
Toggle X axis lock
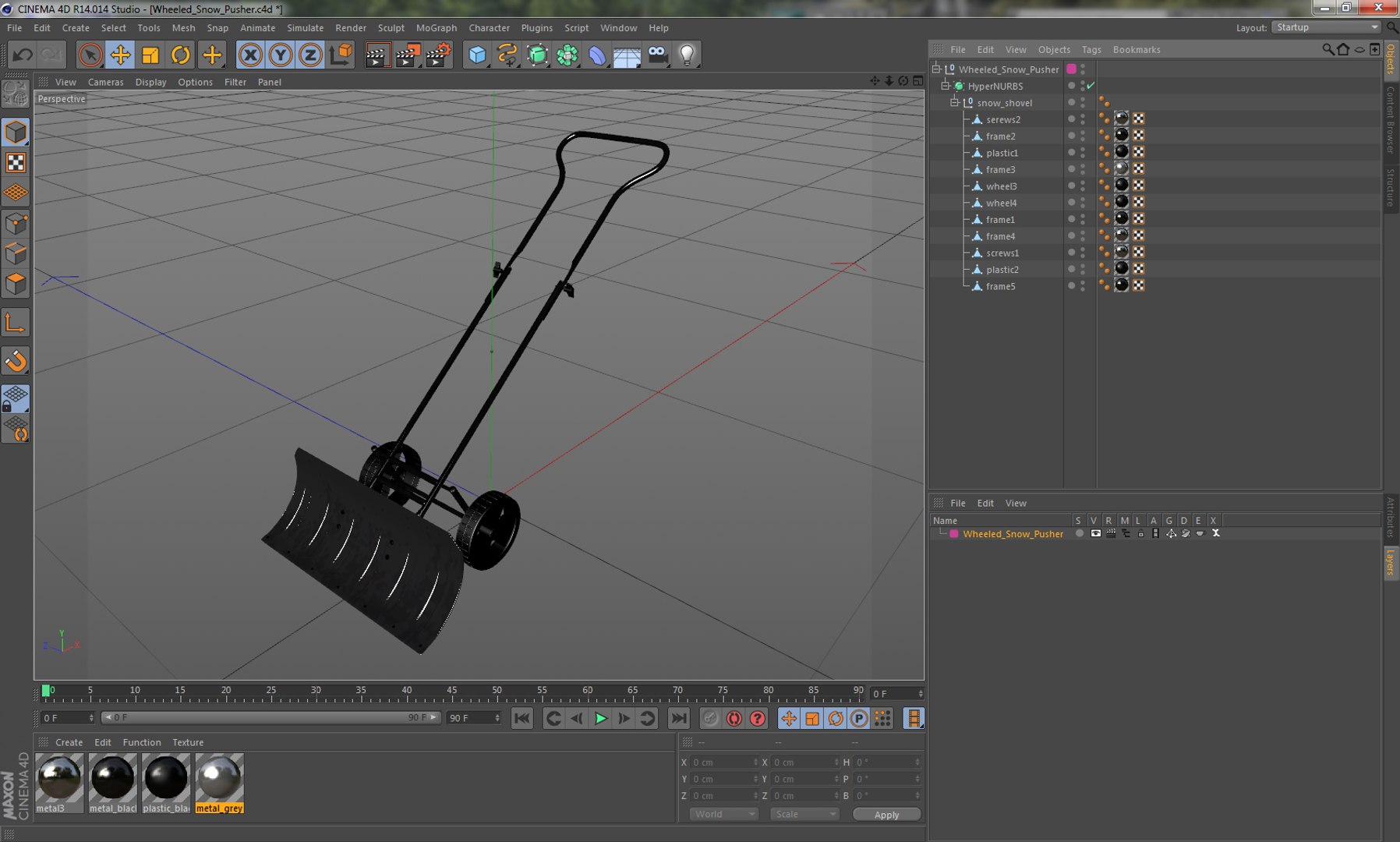coord(250,55)
